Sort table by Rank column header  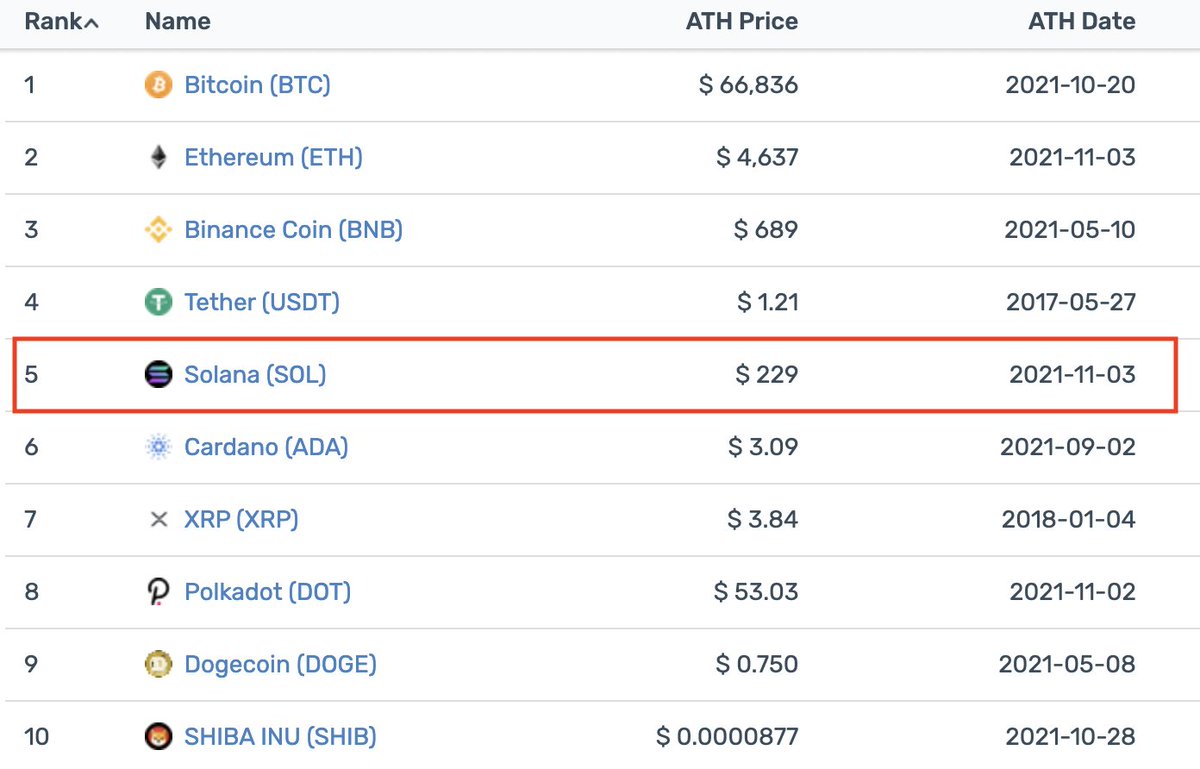[x=61, y=22]
